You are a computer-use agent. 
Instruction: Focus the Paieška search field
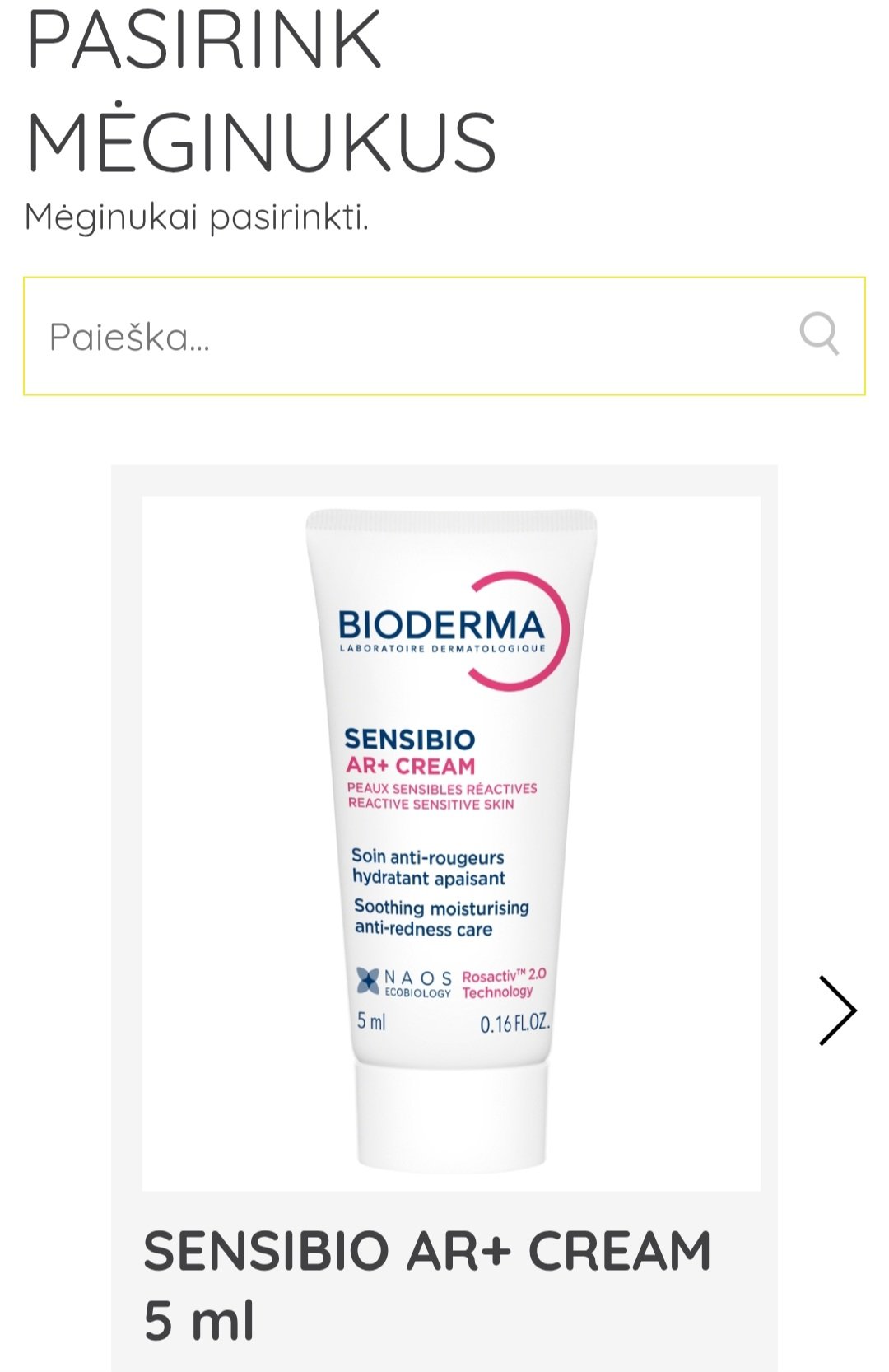coord(444,336)
